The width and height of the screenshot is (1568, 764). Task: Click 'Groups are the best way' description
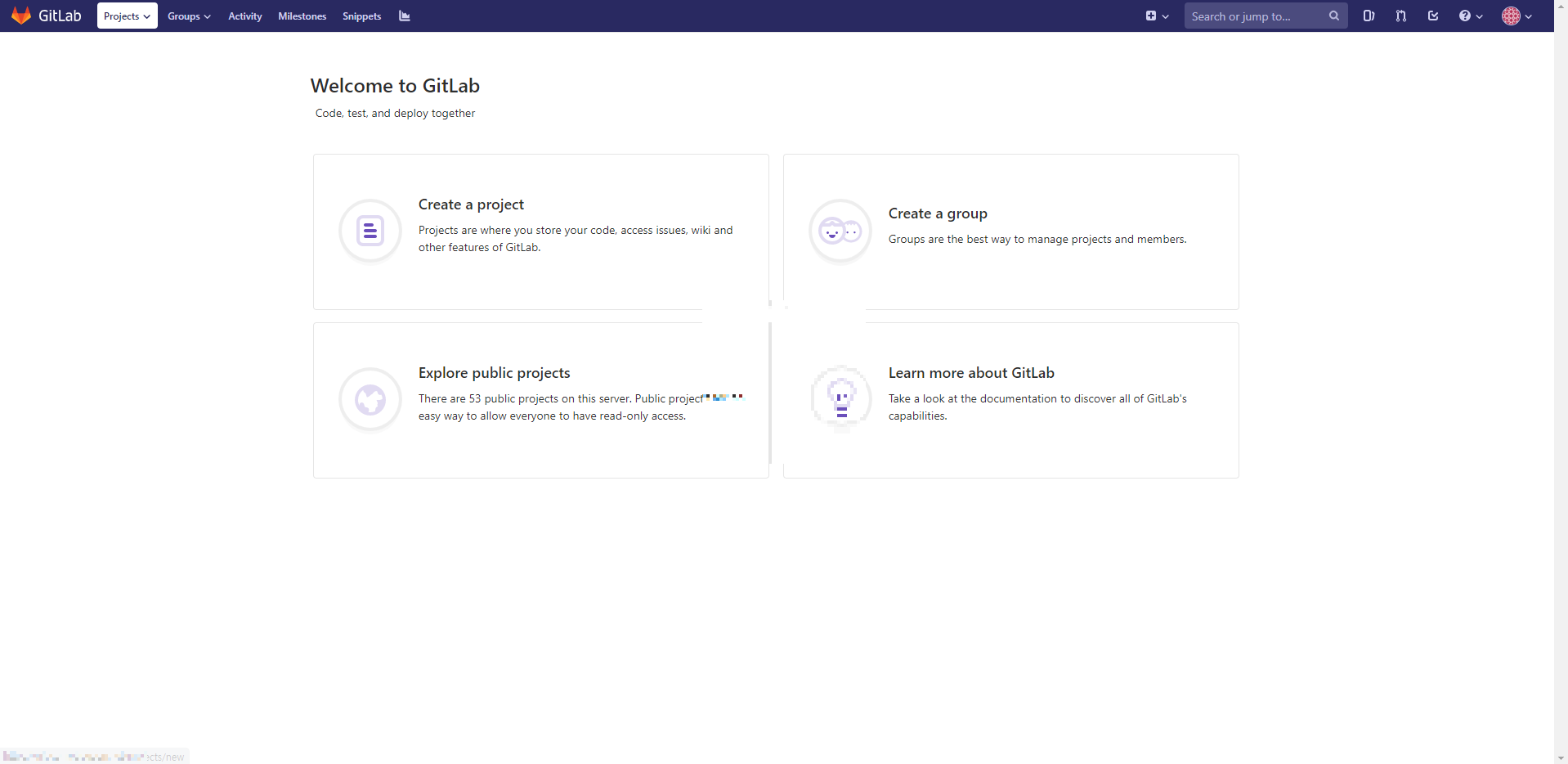click(1037, 239)
